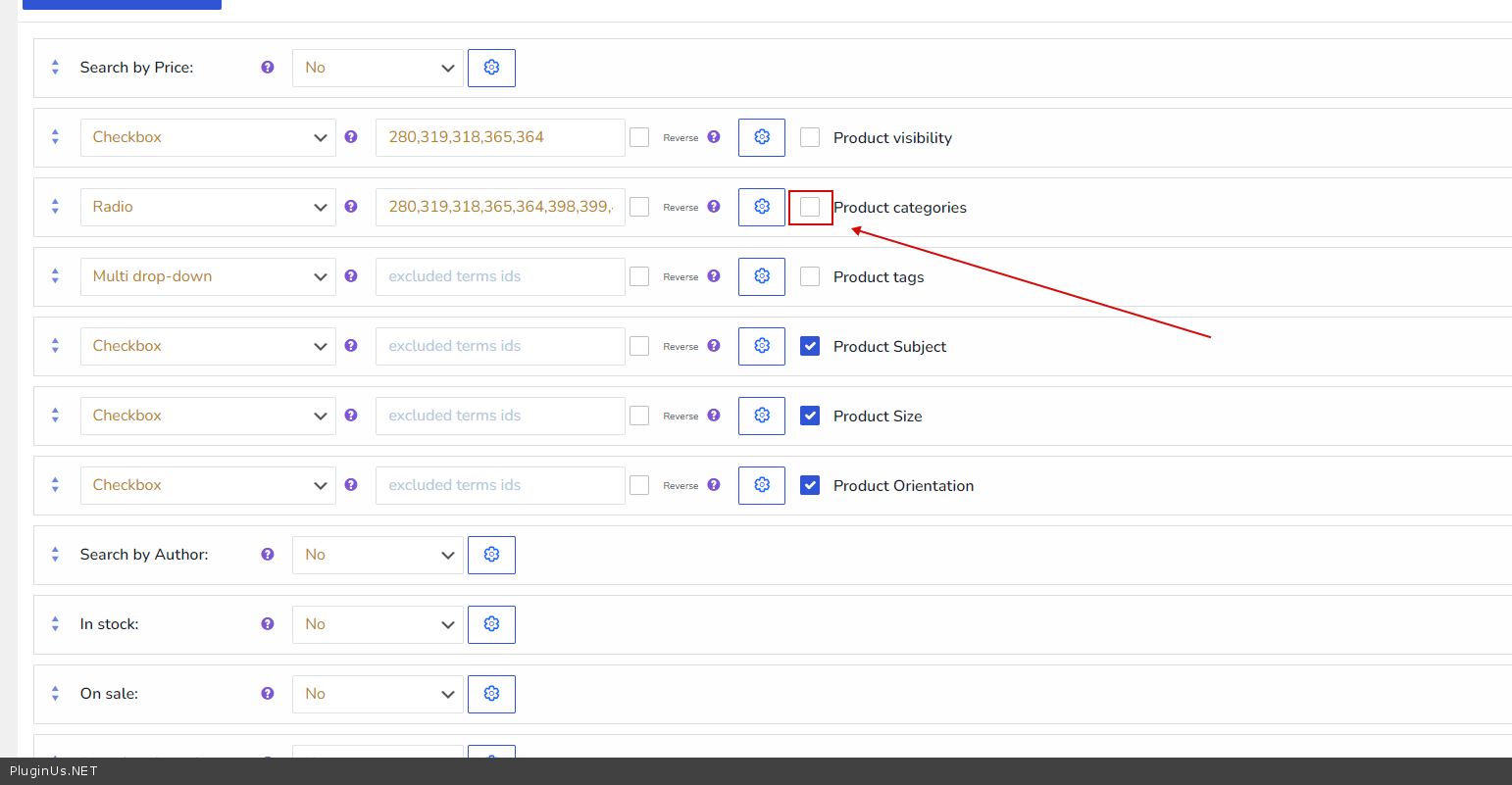The image size is (1512, 785).
Task: Open the Radio view type dropdown
Action: pyautogui.click(x=208, y=207)
